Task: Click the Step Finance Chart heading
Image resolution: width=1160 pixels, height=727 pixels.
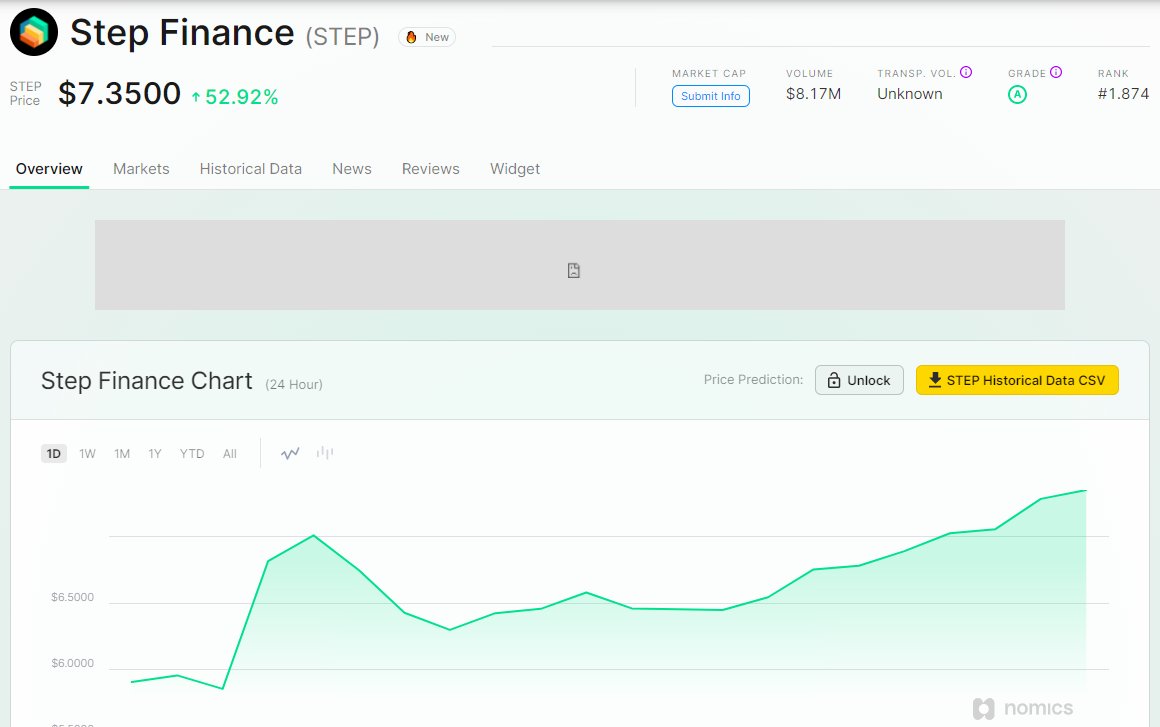Action: click(x=146, y=381)
